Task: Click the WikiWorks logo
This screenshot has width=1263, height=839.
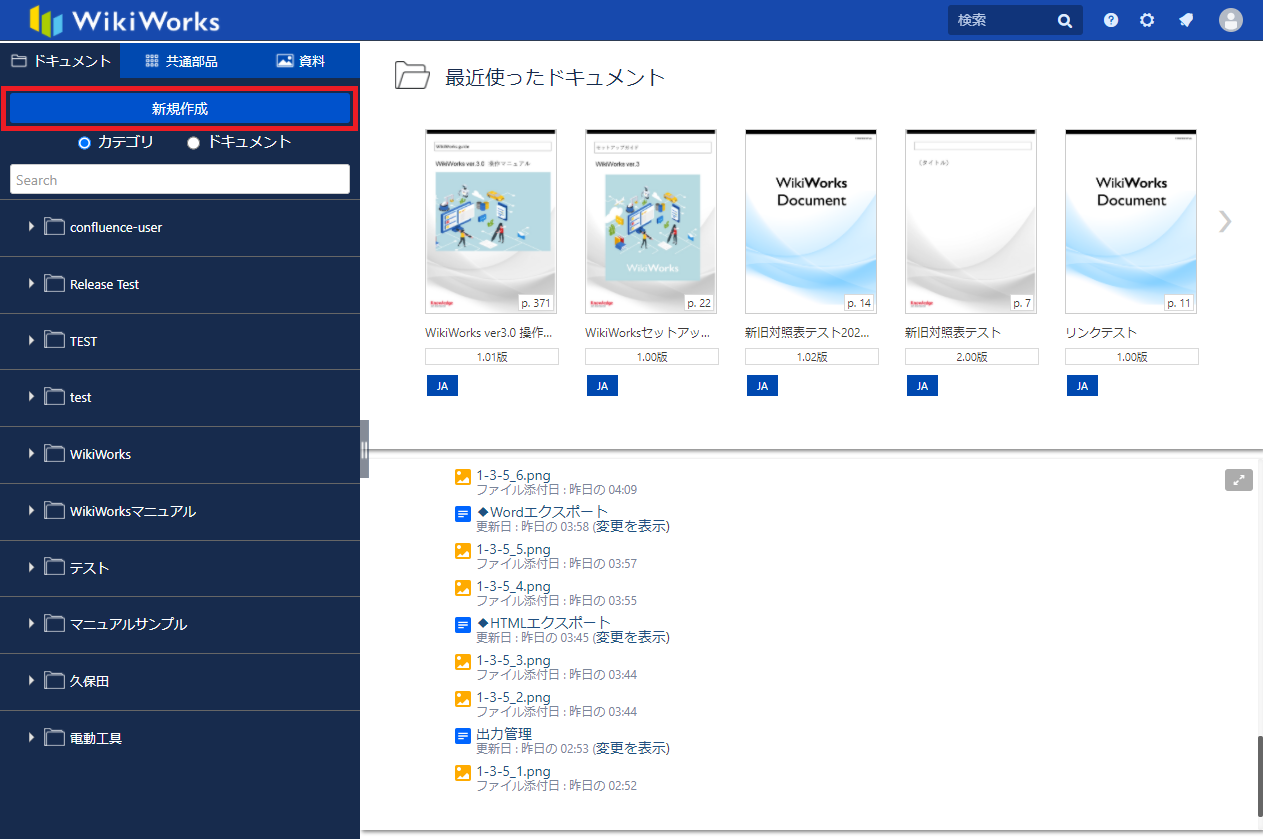Action: coord(124,20)
